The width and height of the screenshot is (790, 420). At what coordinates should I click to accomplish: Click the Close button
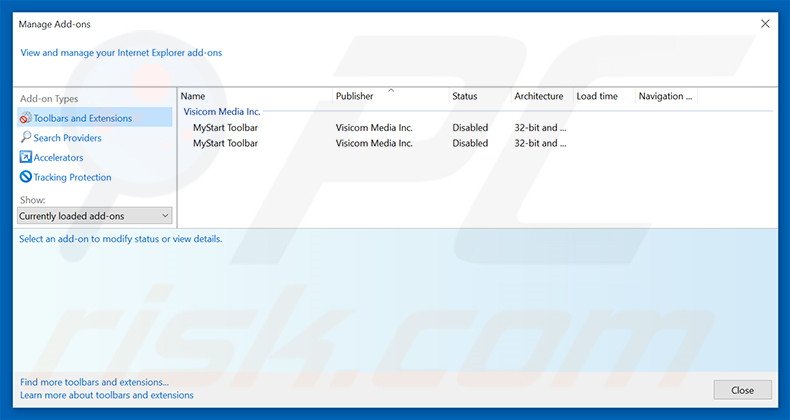point(742,390)
